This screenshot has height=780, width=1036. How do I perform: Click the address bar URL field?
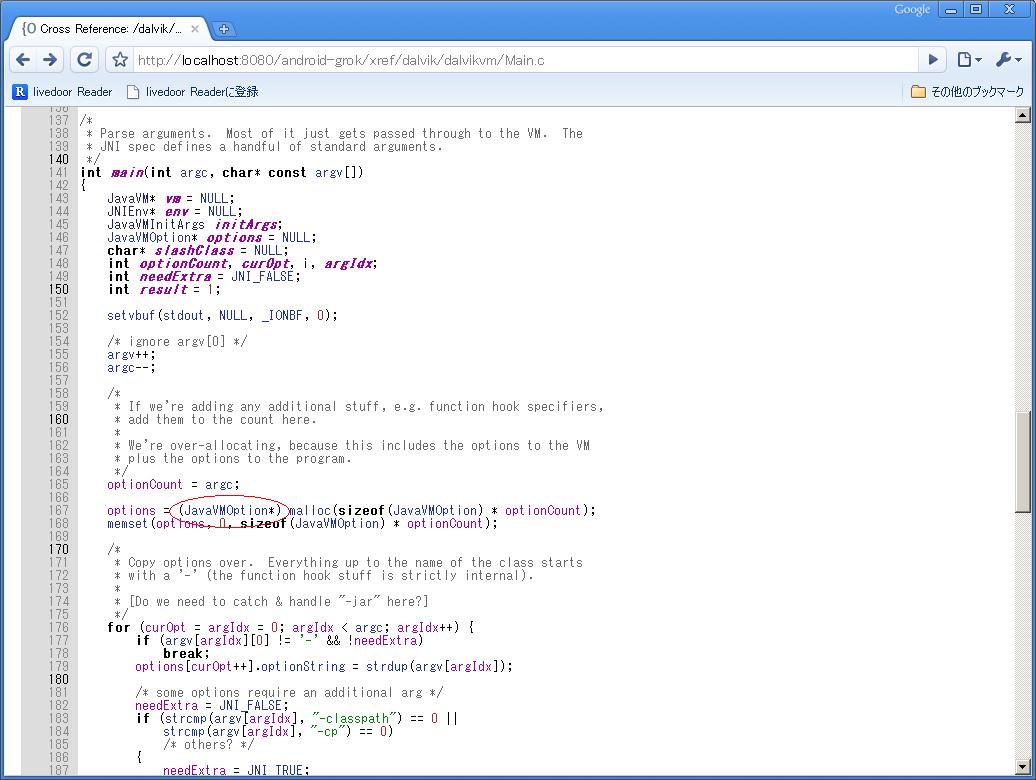point(523,60)
